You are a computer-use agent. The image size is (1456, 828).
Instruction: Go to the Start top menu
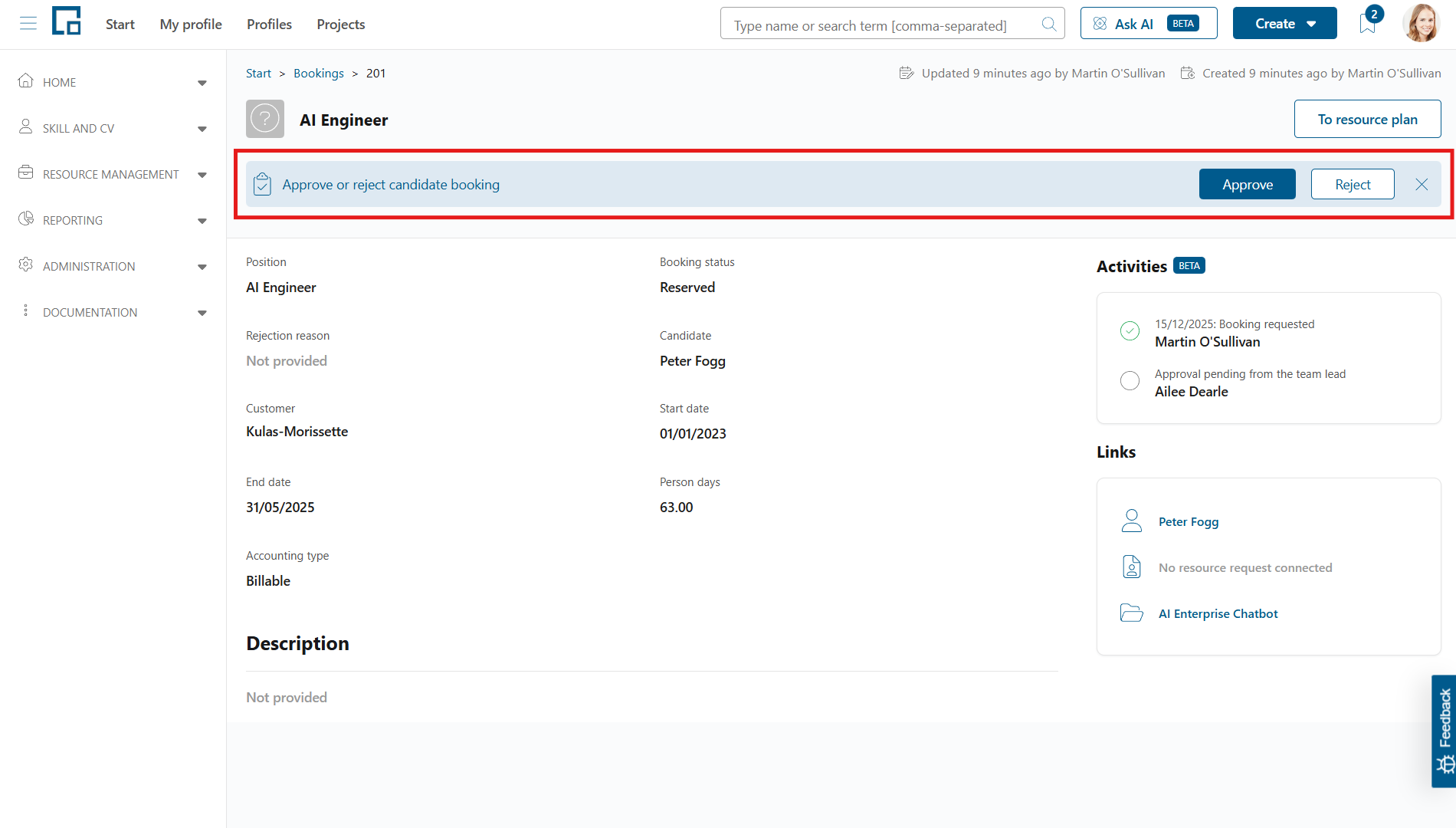[120, 24]
